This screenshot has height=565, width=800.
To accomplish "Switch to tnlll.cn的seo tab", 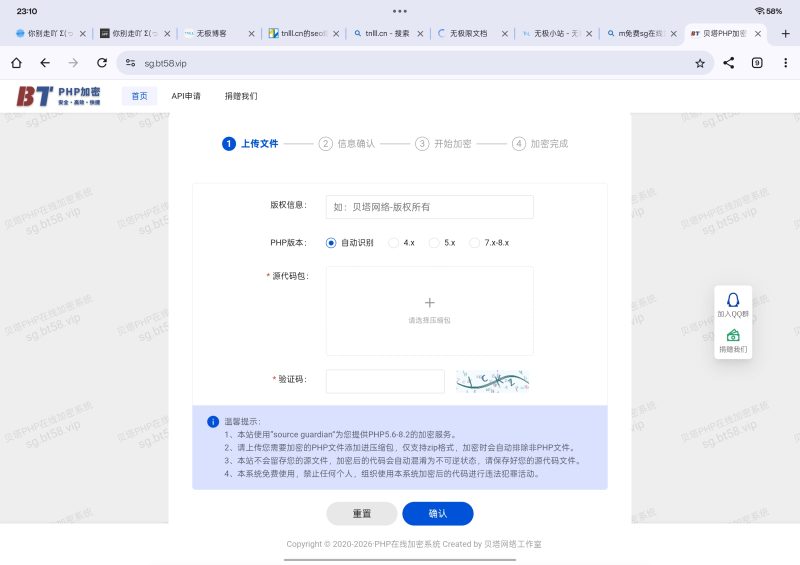I will coord(297,34).
